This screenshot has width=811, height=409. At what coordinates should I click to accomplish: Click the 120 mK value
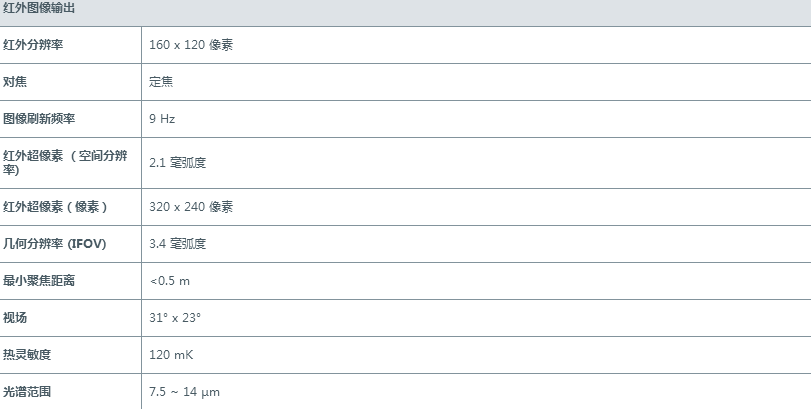[170, 354]
